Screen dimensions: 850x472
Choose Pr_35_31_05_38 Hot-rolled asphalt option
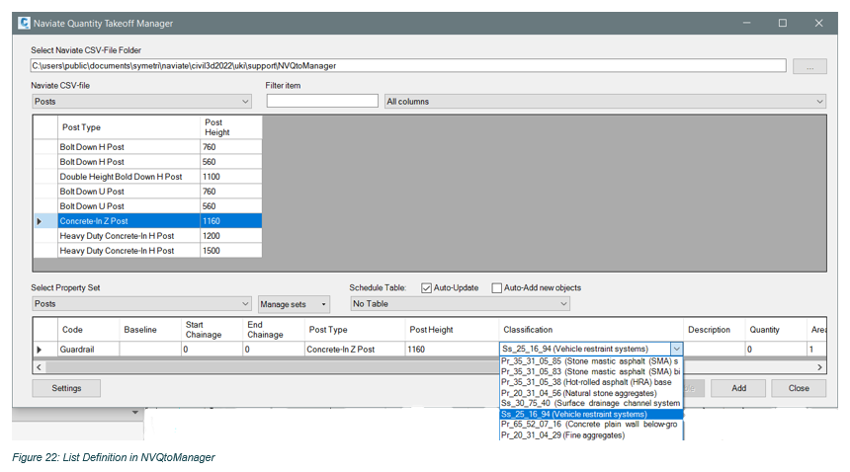591,382
